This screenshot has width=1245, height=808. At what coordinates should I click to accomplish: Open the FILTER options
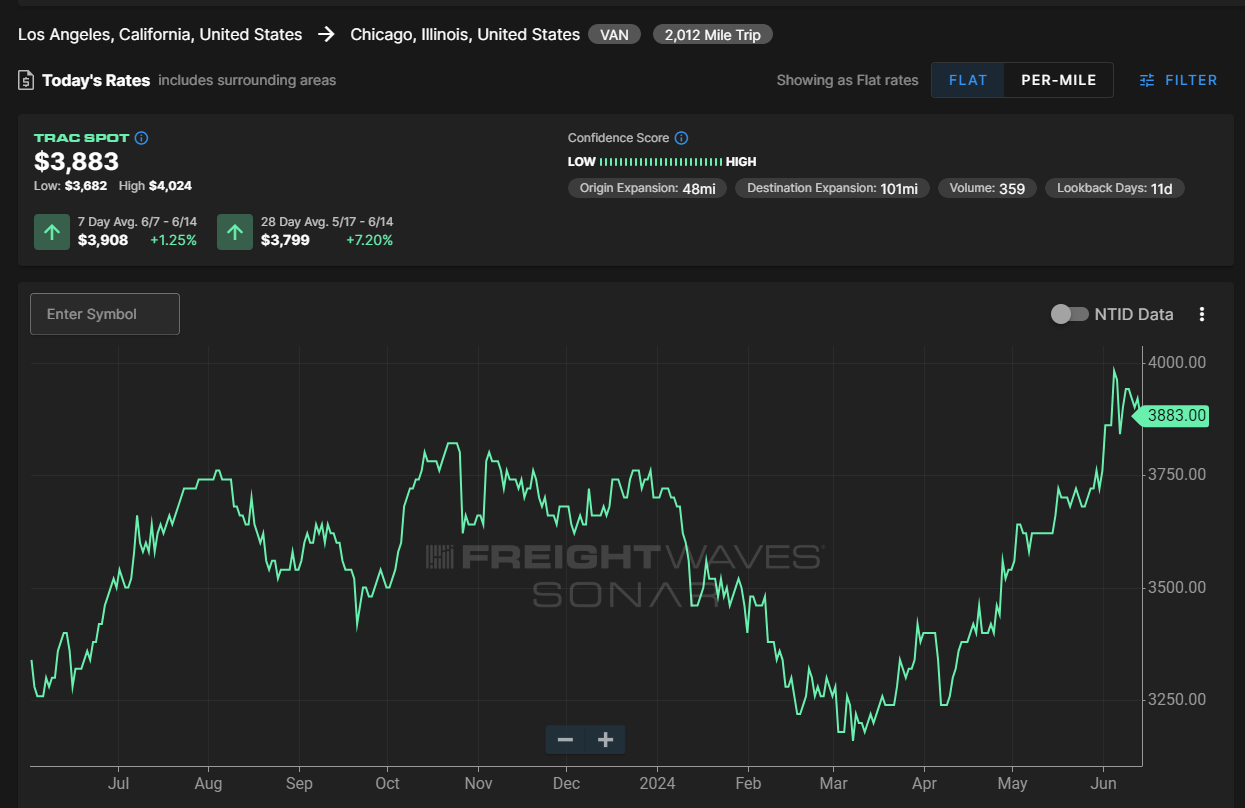(1178, 80)
